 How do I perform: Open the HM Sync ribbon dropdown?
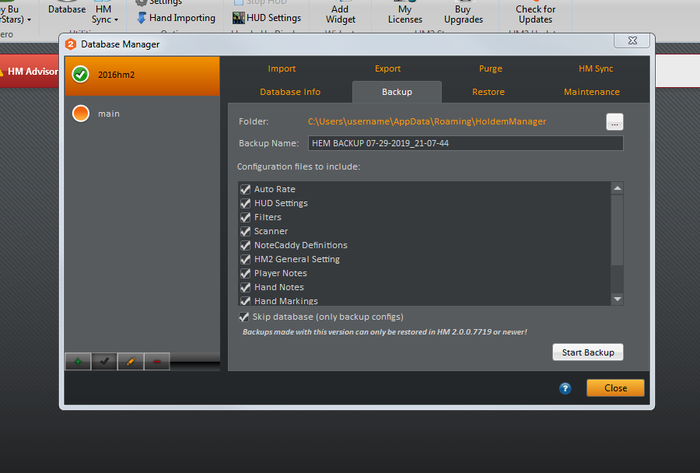click(x=104, y=14)
